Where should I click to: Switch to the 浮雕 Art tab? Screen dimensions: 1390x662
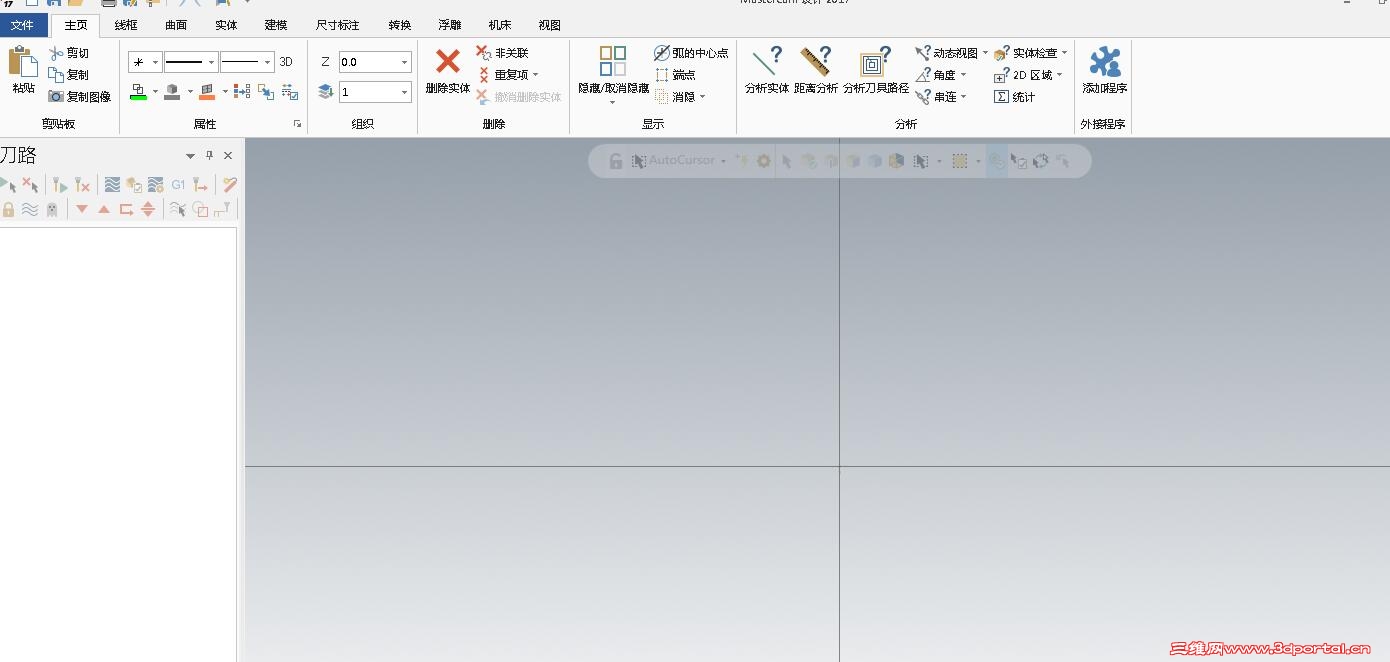pyautogui.click(x=450, y=25)
